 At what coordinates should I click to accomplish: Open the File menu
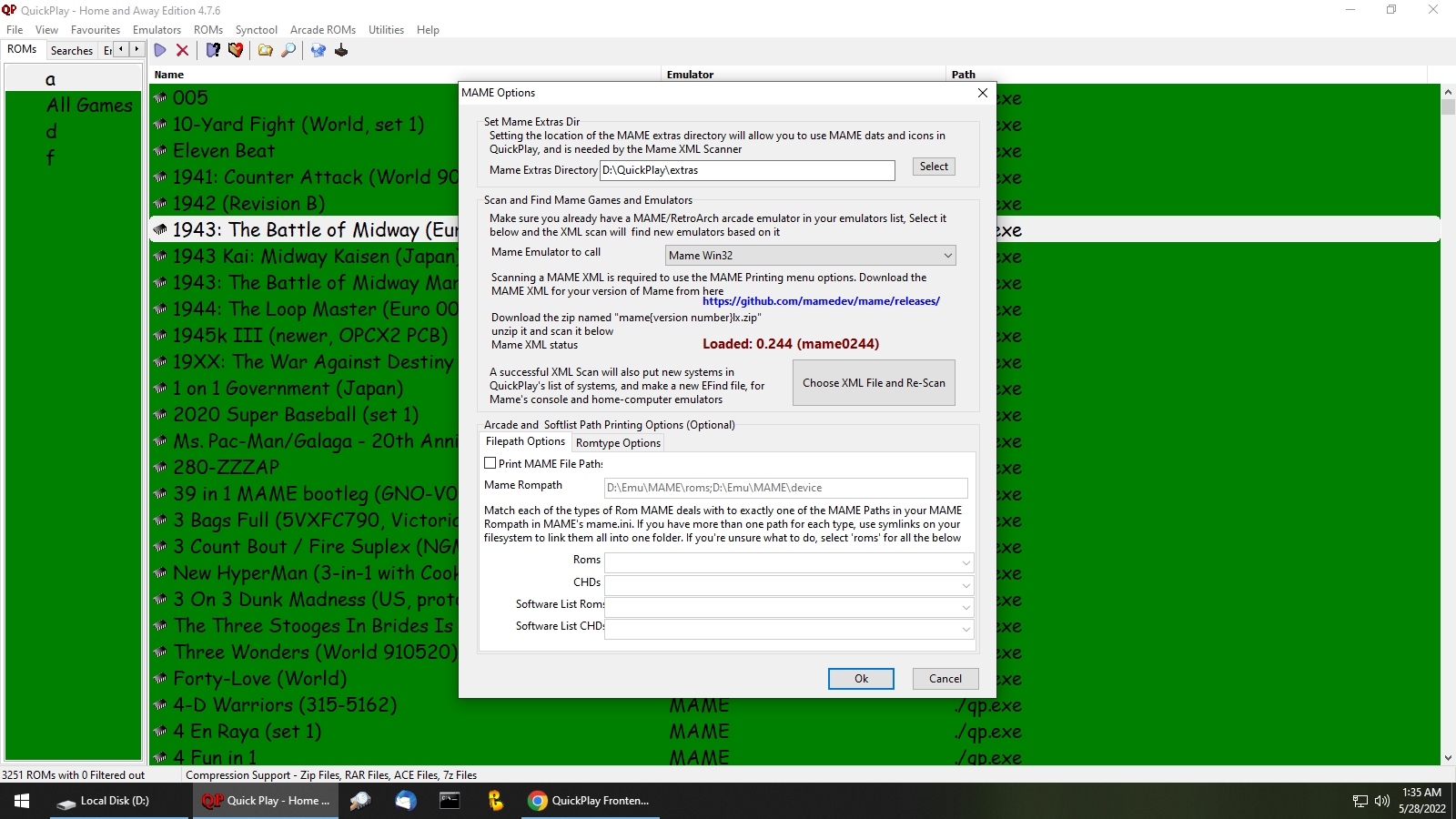point(15,30)
